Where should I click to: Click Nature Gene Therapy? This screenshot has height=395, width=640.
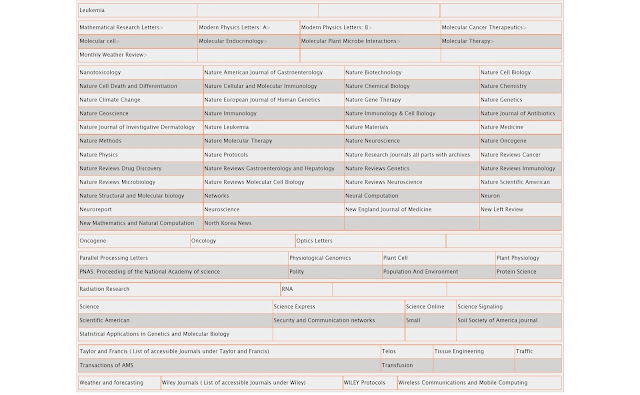tap(373, 100)
